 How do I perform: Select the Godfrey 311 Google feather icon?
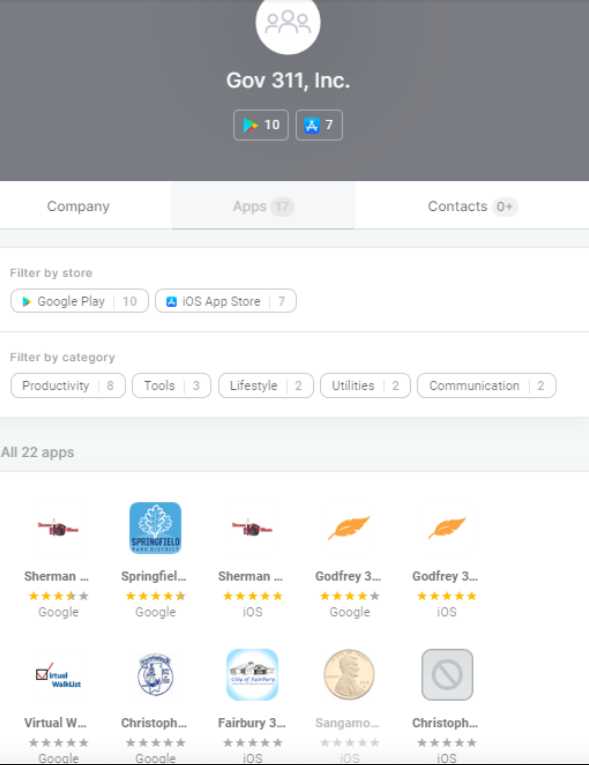pos(349,528)
